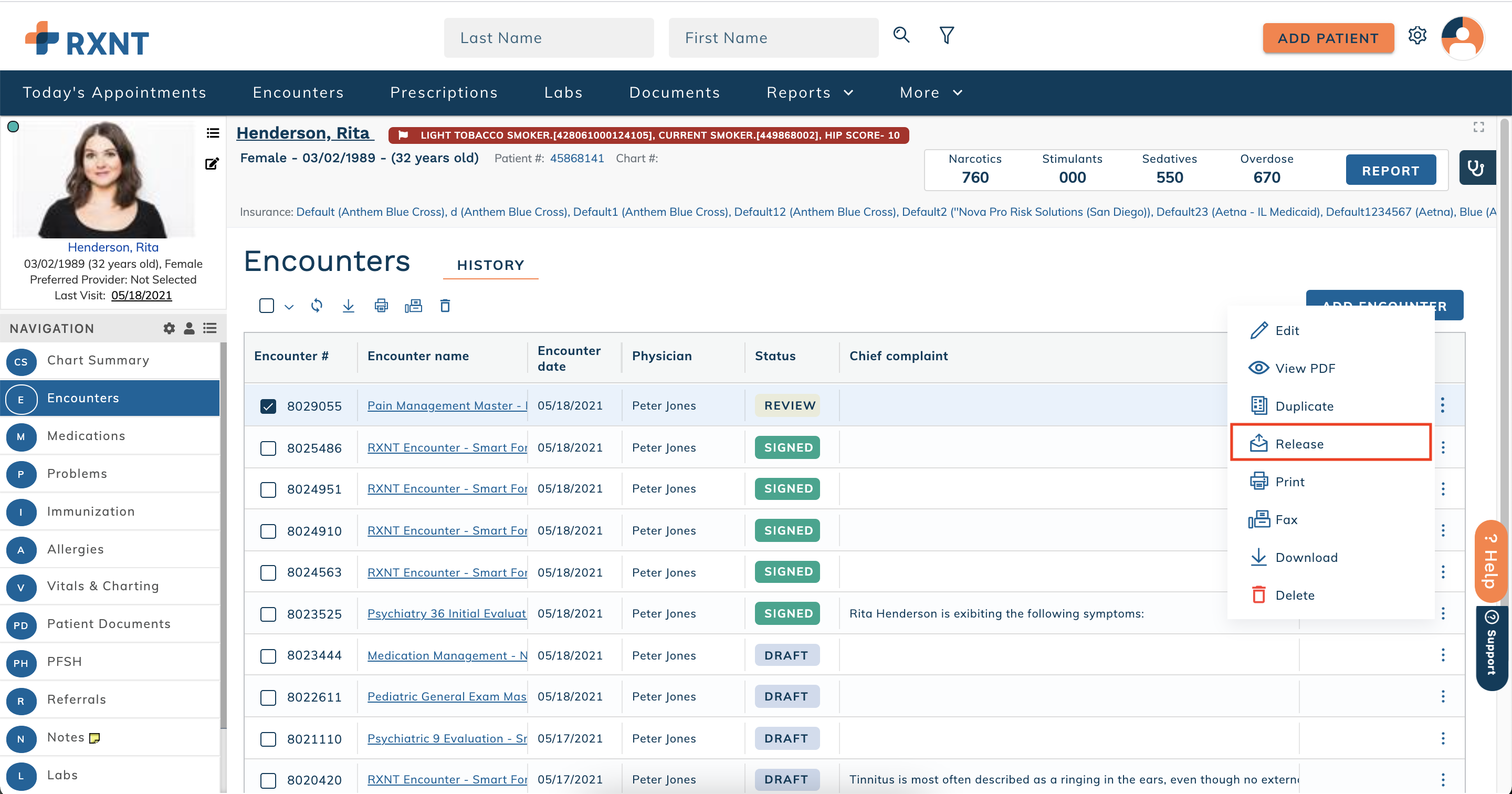Choose Release from context menu
Viewport: 1512px width, 794px height.
pyautogui.click(x=1330, y=443)
